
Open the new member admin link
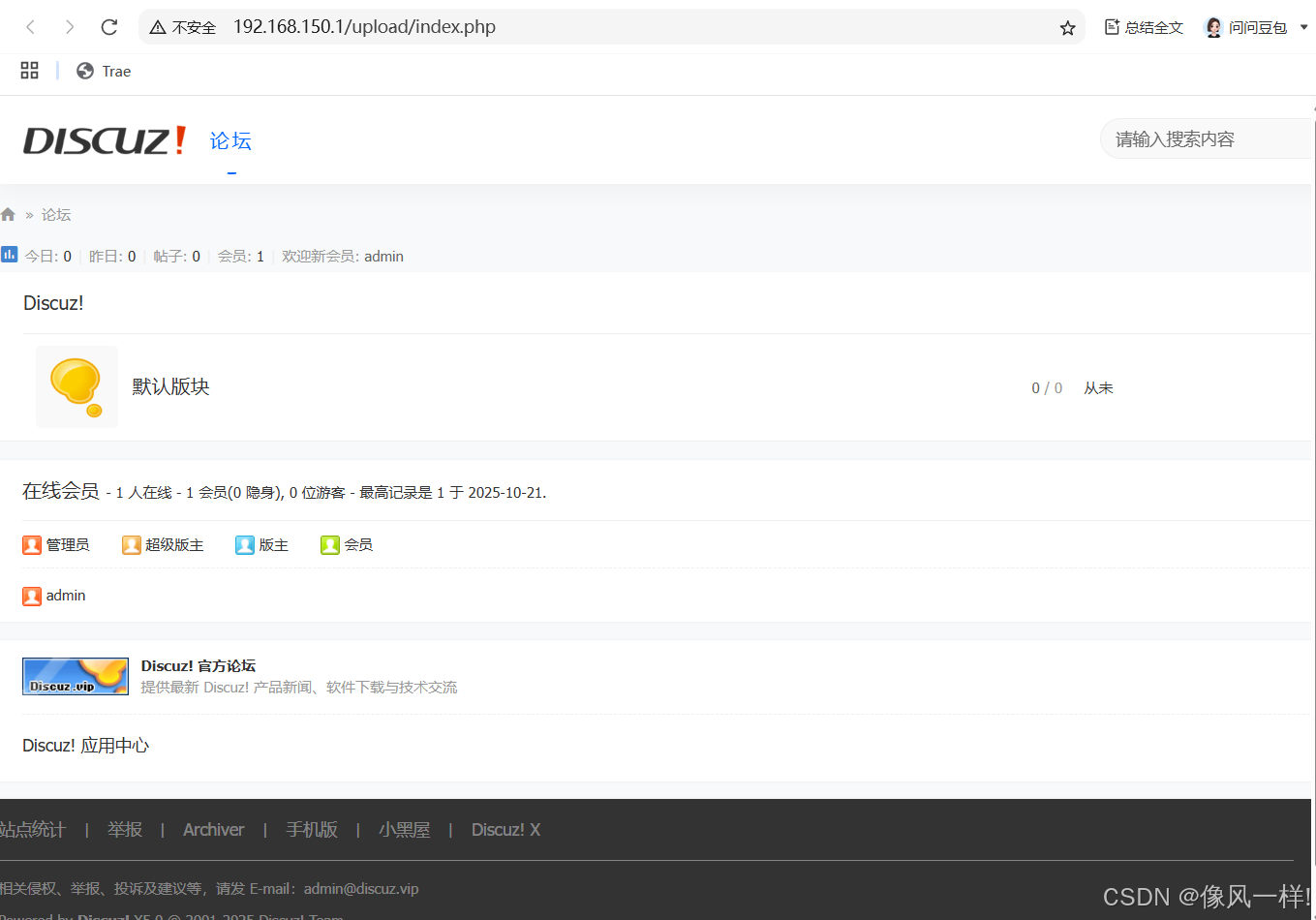(x=383, y=257)
